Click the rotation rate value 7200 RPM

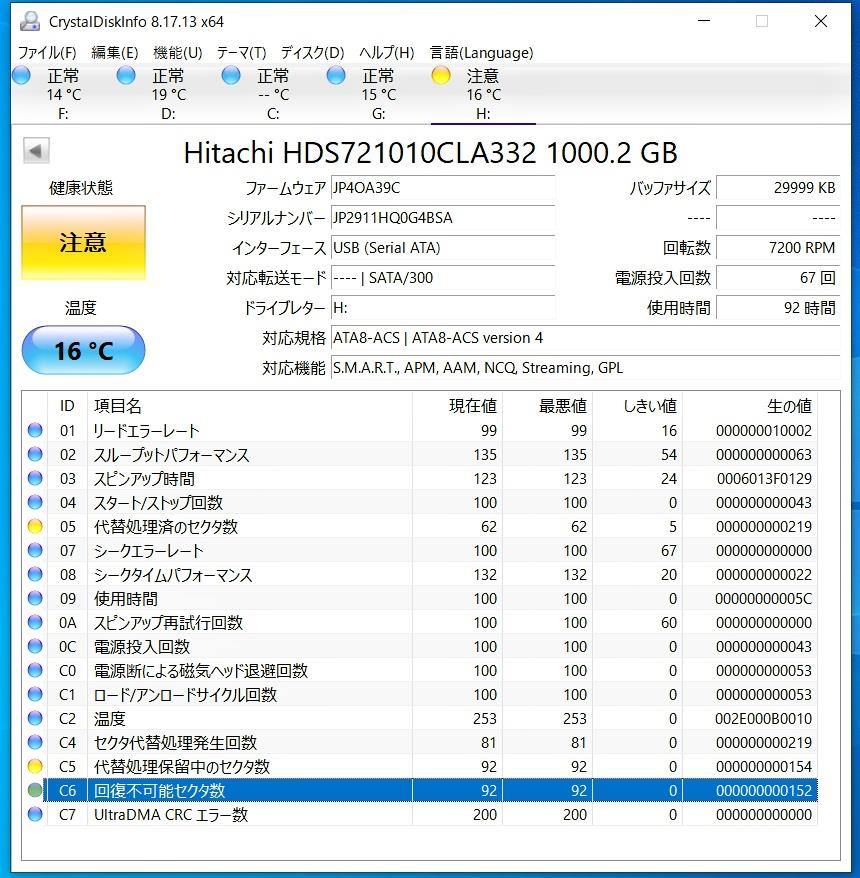(778, 247)
